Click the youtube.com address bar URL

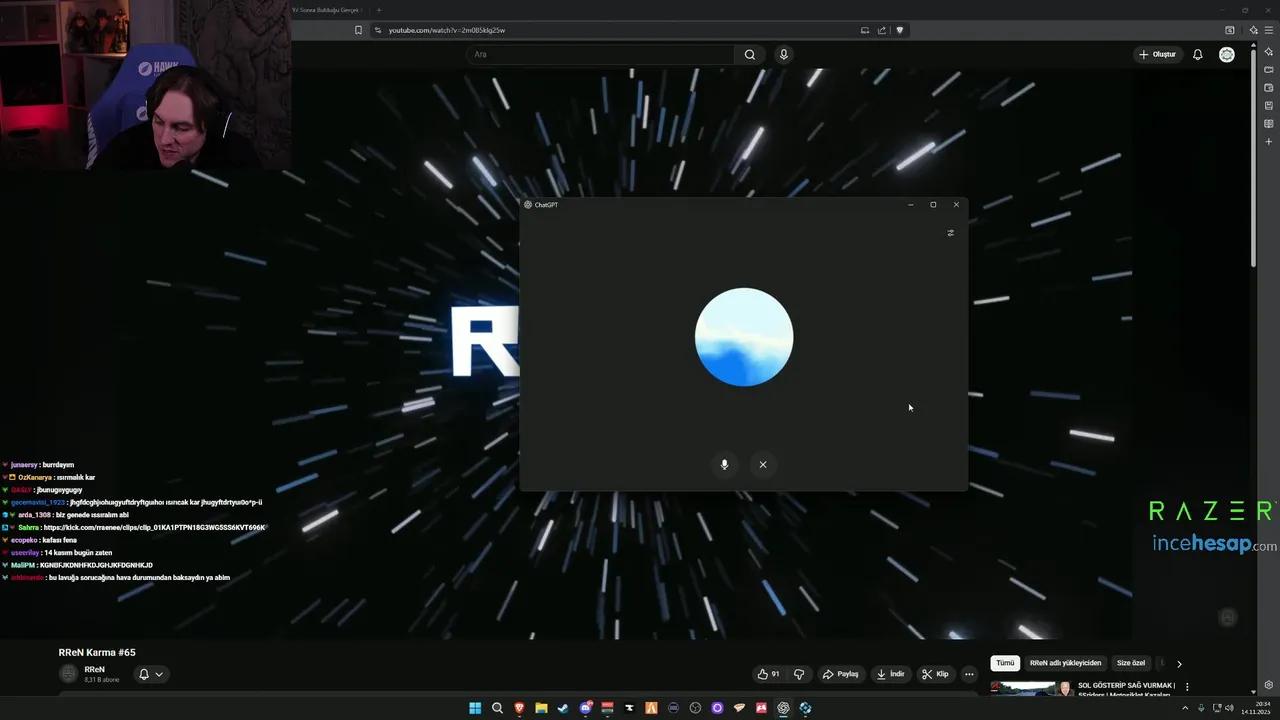pyautogui.click(x=447, y=30)
